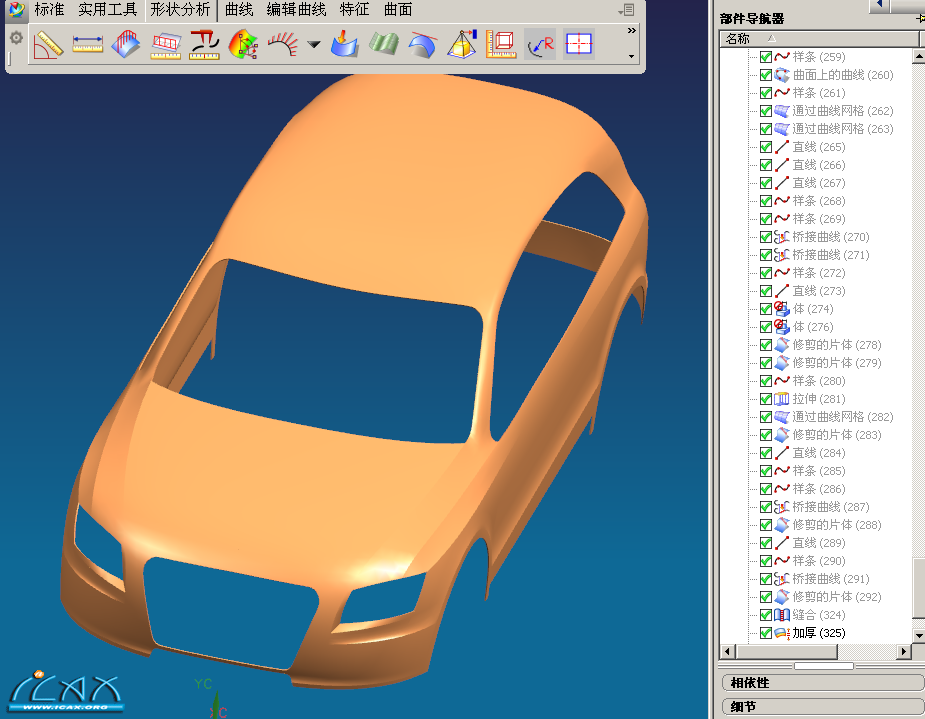Viewport: 925px width, 719px height.
Task: Uncheck the 体 (274) body checkbox
Action: tap(766, 309)
